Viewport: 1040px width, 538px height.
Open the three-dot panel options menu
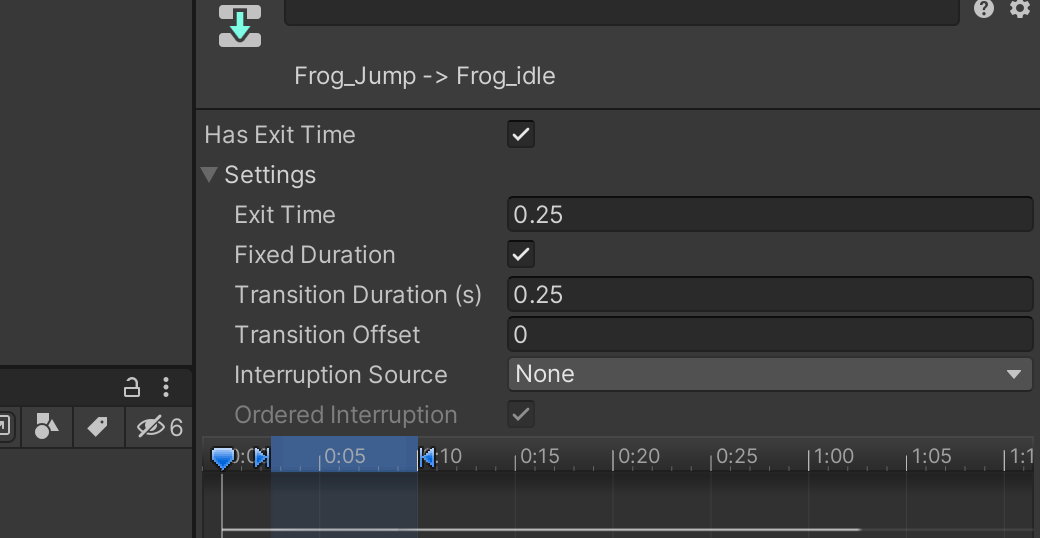point(166,387)
